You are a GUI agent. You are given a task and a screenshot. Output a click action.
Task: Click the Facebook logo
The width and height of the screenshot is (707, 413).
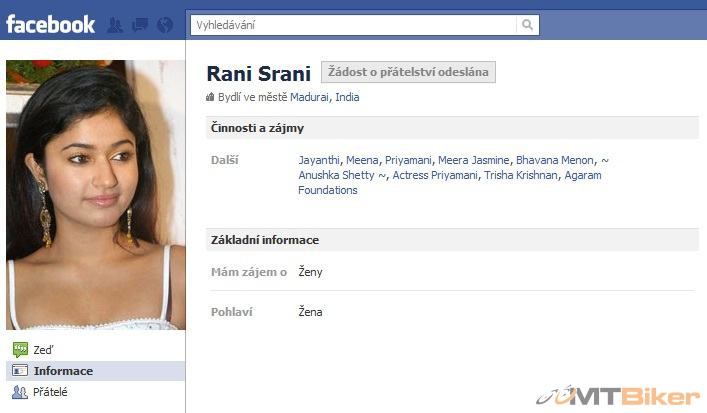point(51,24)
